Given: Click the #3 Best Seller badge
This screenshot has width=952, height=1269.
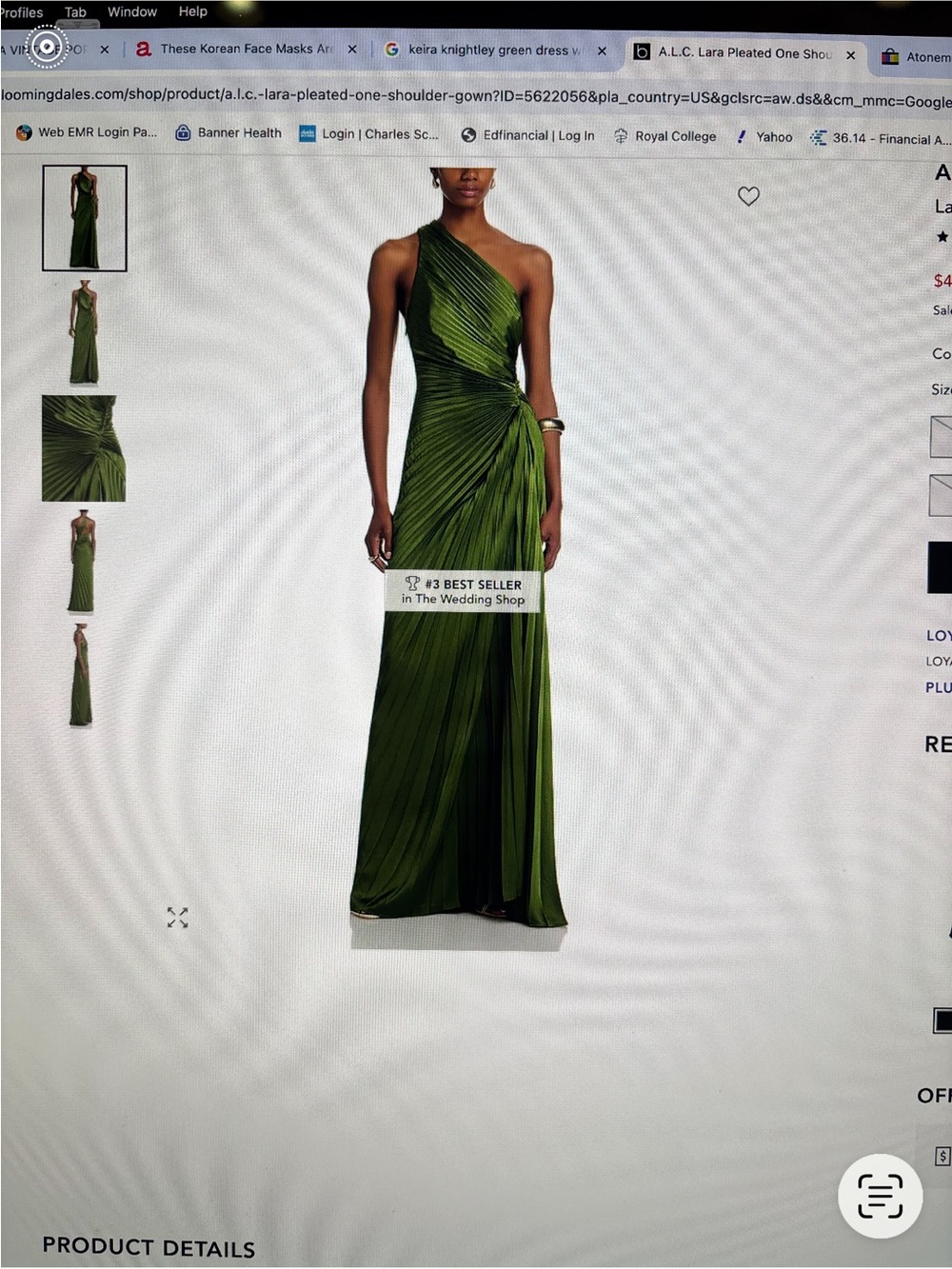Looking at the screenshot, I should pos(463,591).
